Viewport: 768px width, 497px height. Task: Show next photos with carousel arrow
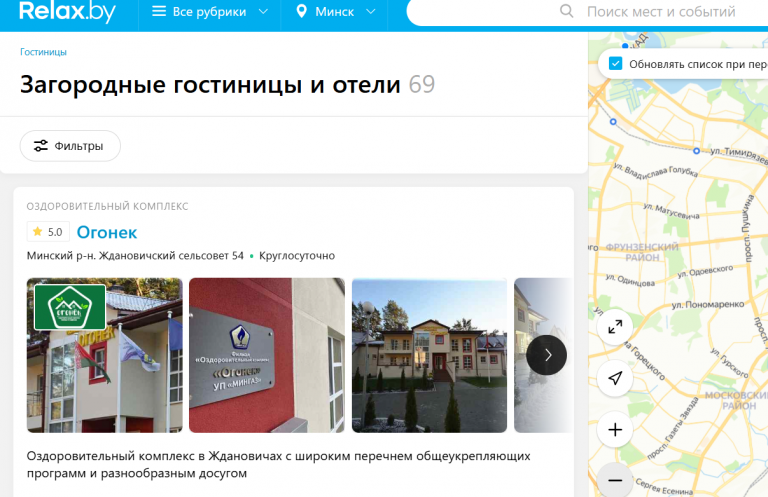(547, 355)
